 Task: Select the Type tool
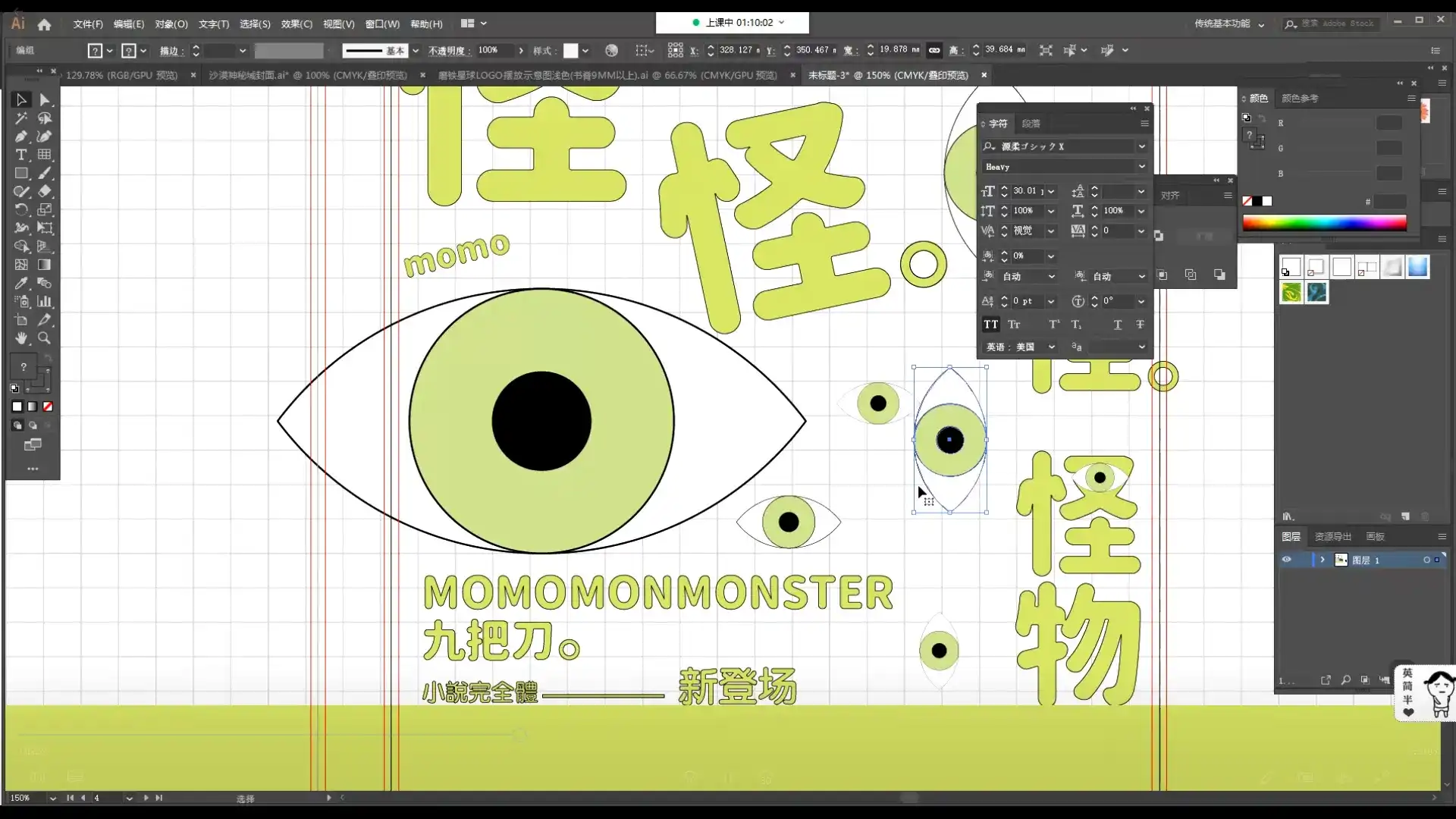tap(21, 155)
